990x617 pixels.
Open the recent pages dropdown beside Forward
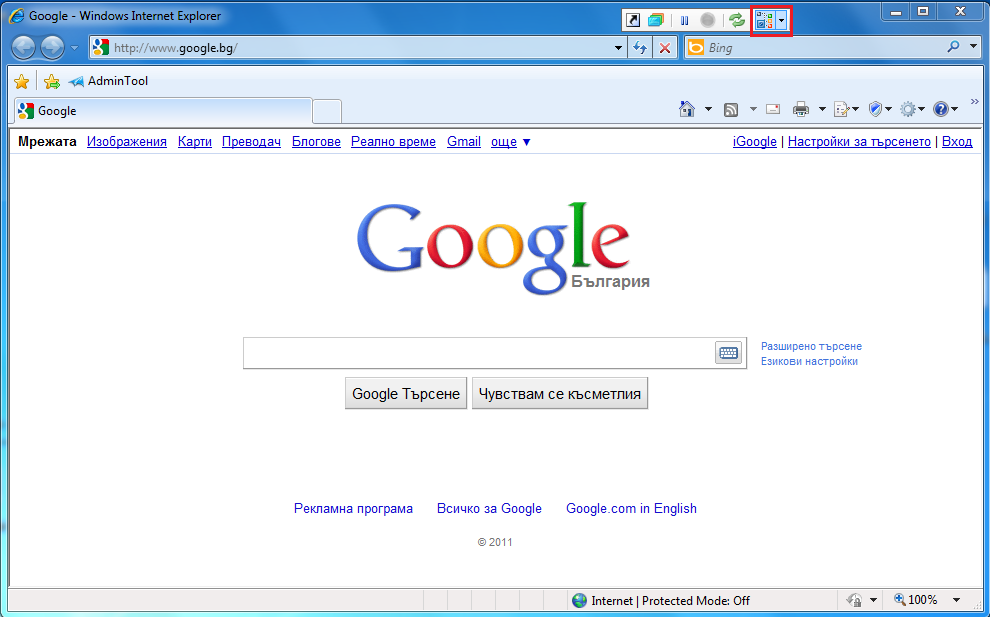75,48
